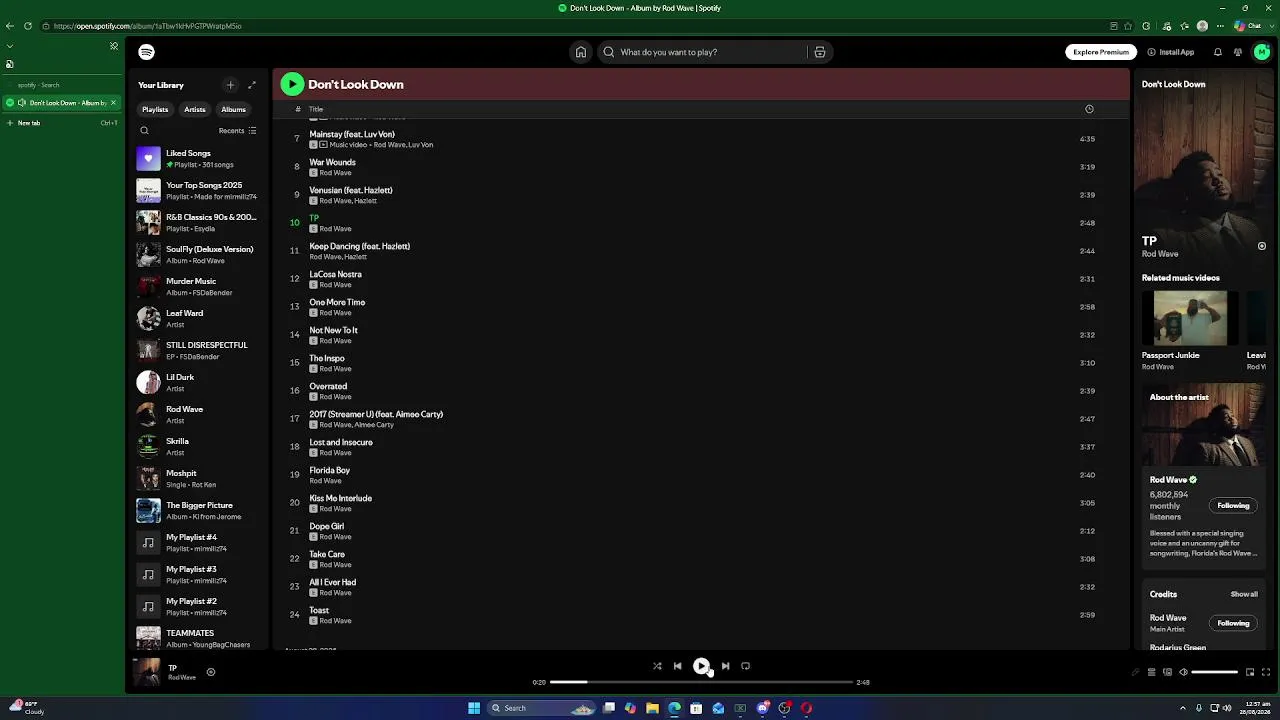Open the SoulFly (Deluxe Version) album
This screenshot has height=720, width=1280.
pyautogui.click(x=196, y=254)
